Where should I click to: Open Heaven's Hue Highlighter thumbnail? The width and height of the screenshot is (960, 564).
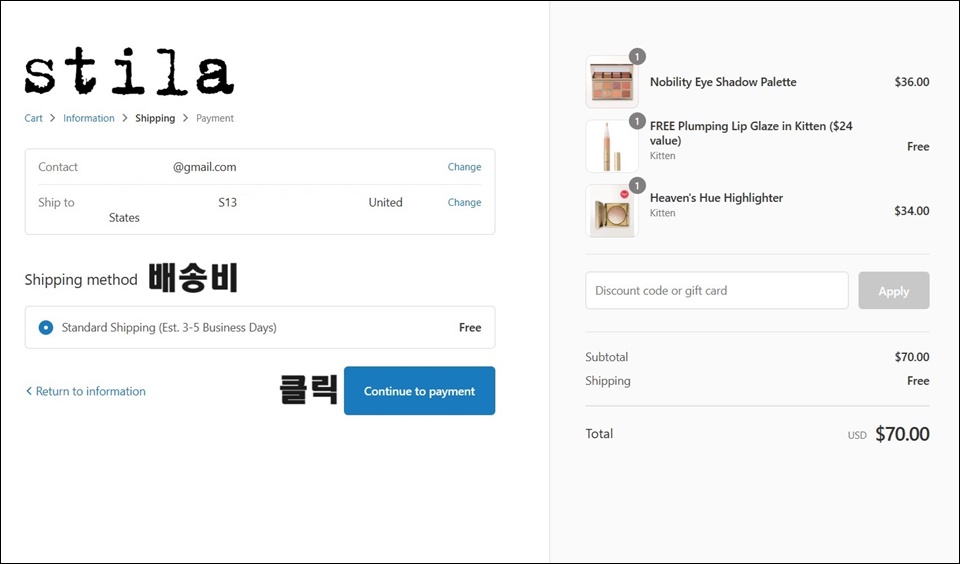point(612,211)
